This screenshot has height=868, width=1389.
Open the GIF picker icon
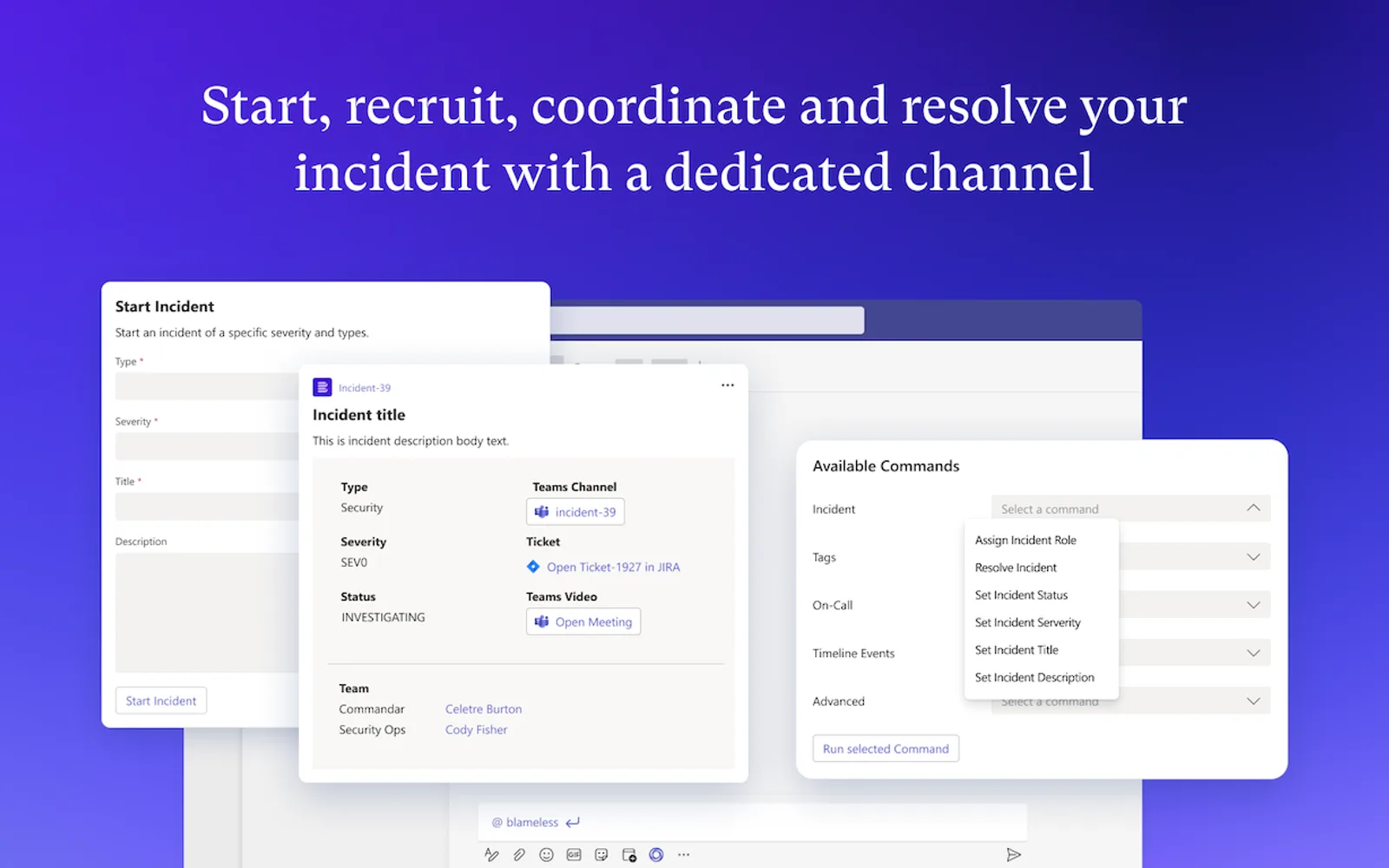point(574,855)
